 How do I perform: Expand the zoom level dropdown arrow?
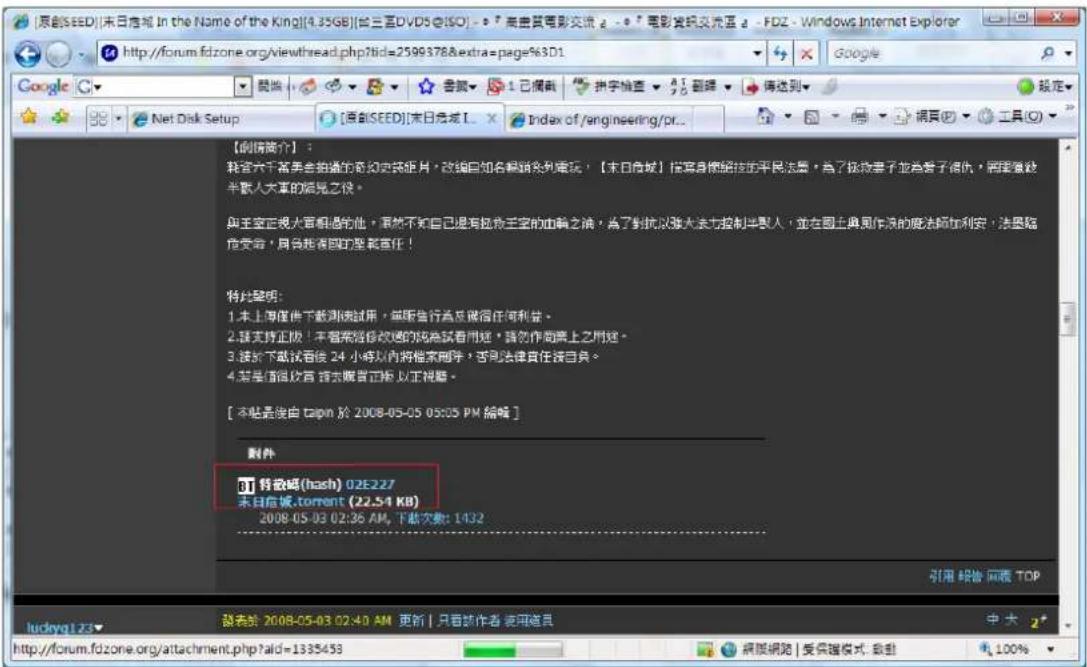1051,650
